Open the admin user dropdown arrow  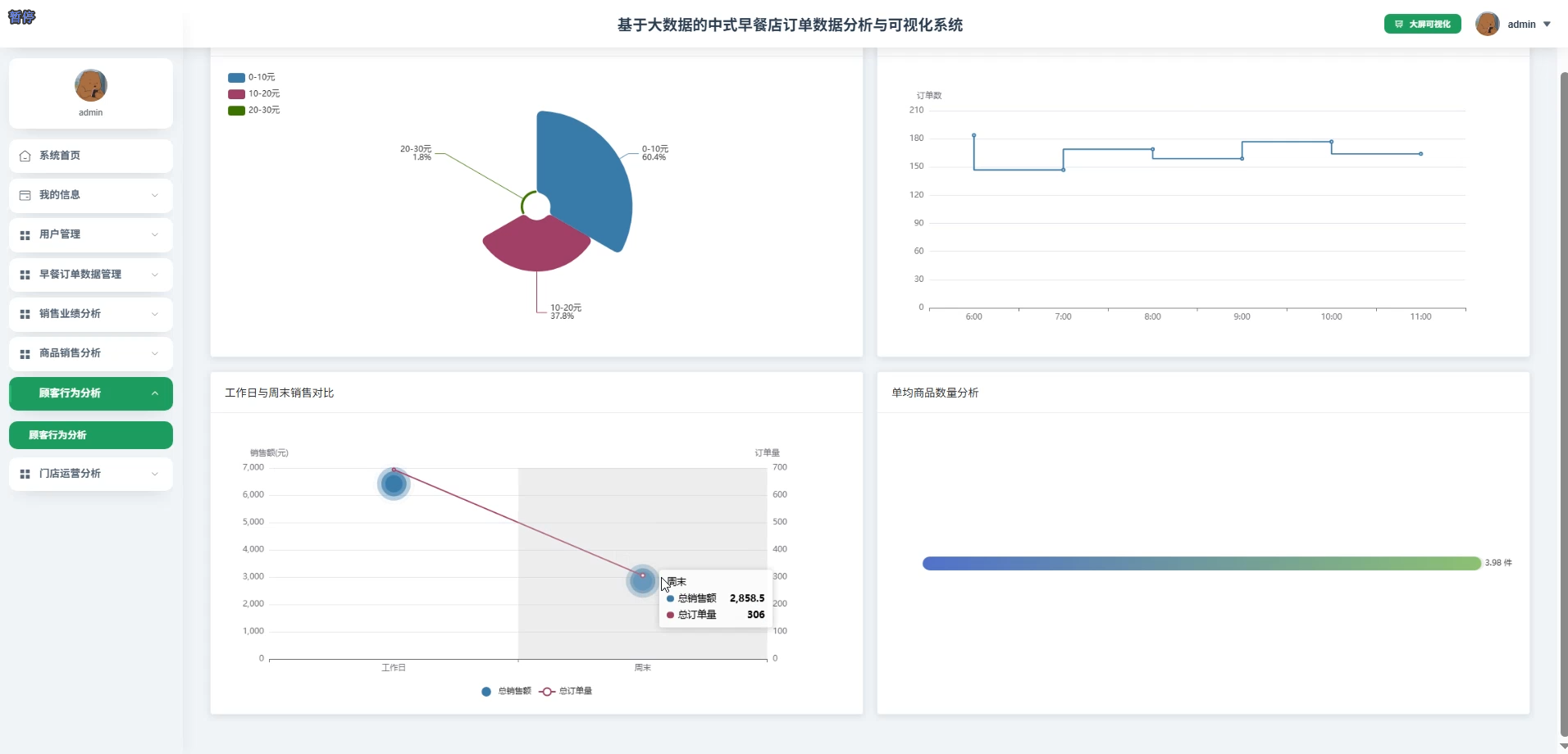(1547, 25)
